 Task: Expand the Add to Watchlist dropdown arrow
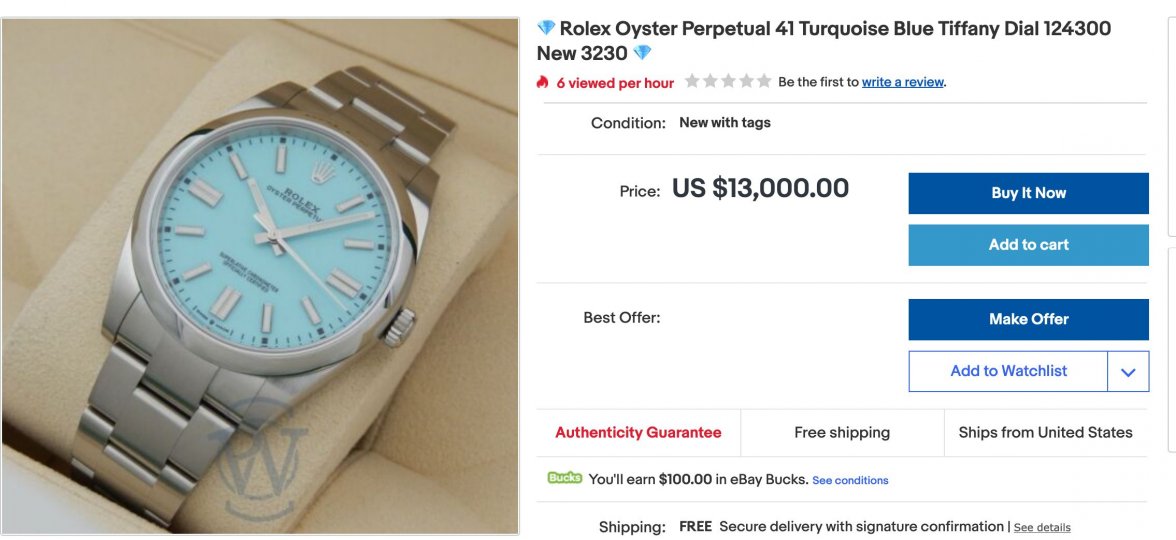click(x=1128, y=371)
